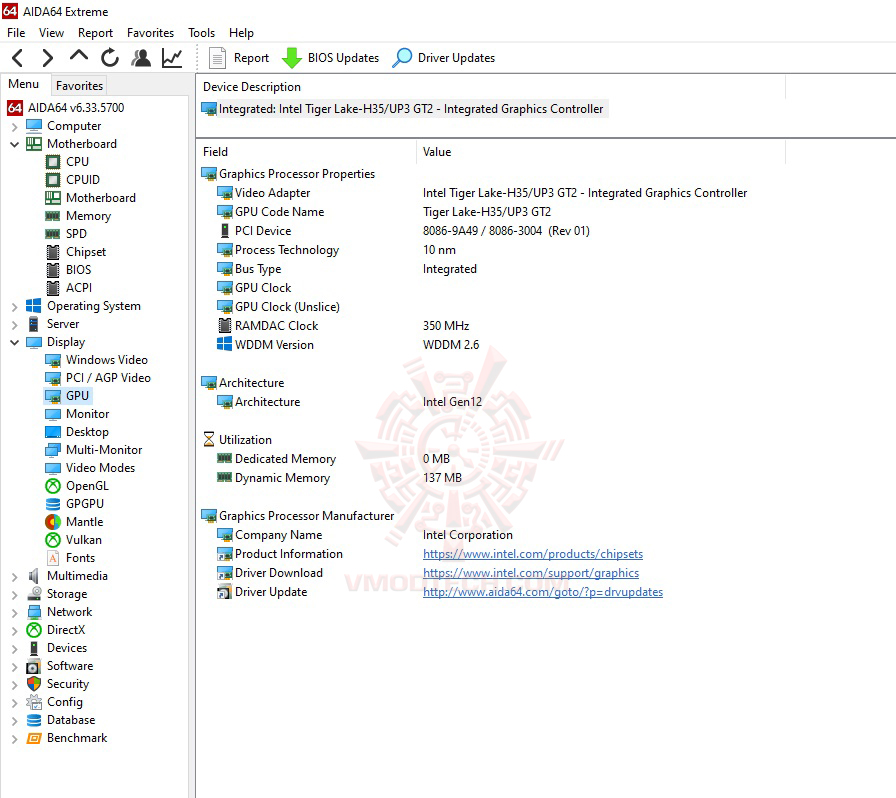Click the Back navigation arrow

(18, 58)
